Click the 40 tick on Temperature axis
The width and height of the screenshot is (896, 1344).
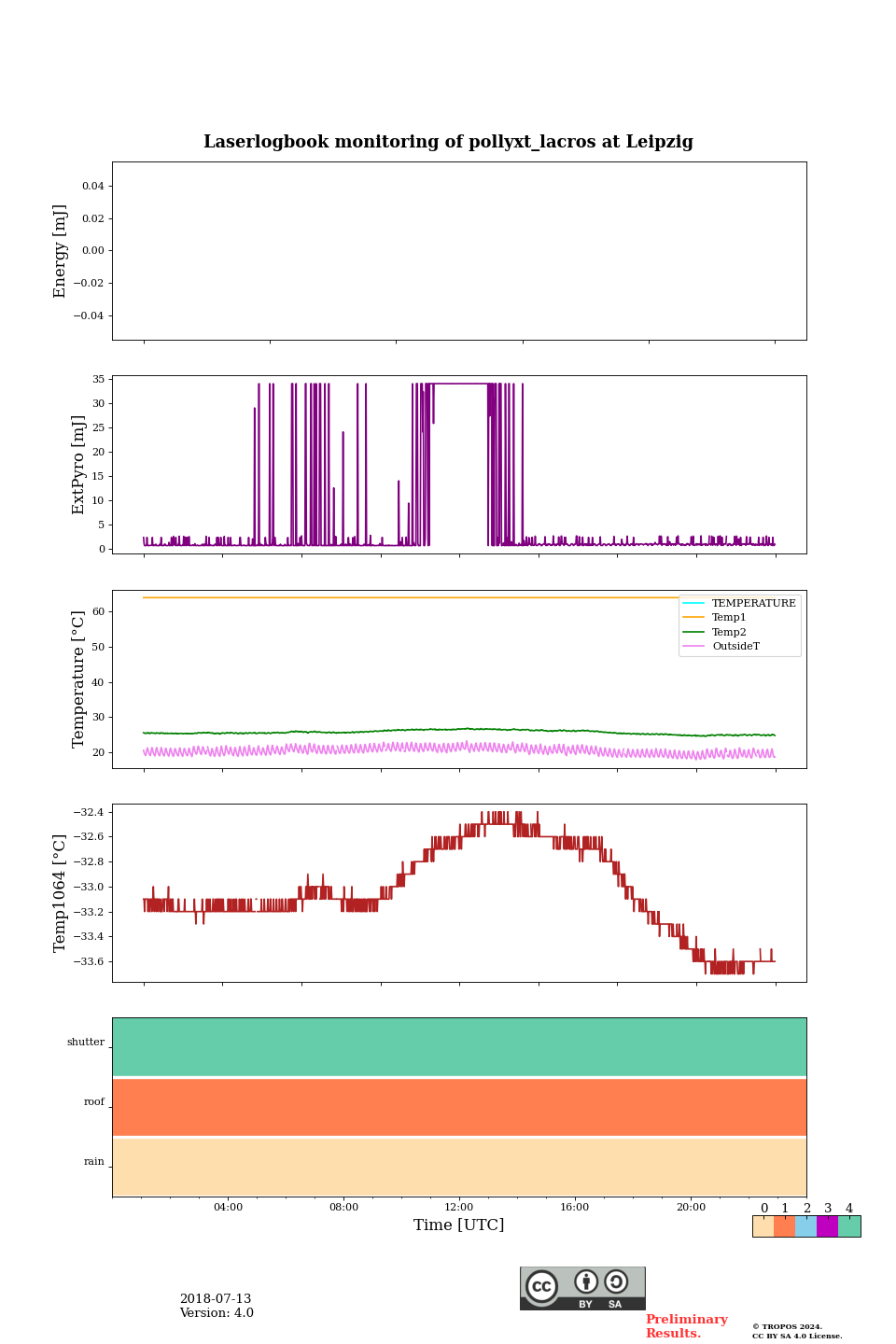pyautogui.click(x=99, y=682)
